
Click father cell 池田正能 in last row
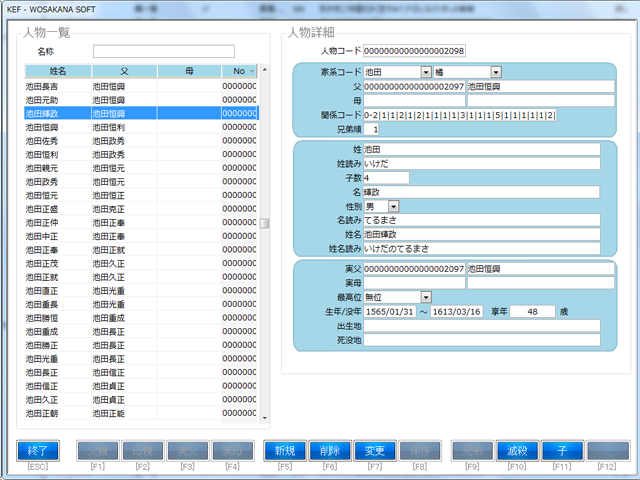pyautogui.click(x=124, y=413)
